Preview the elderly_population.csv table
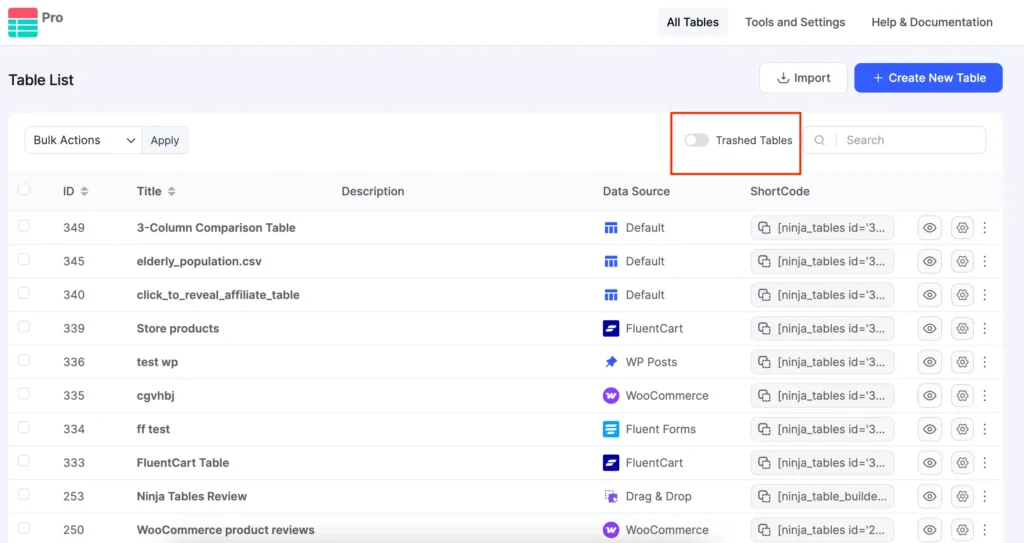Screen dimensions: 1024x543 click(930, 262)
